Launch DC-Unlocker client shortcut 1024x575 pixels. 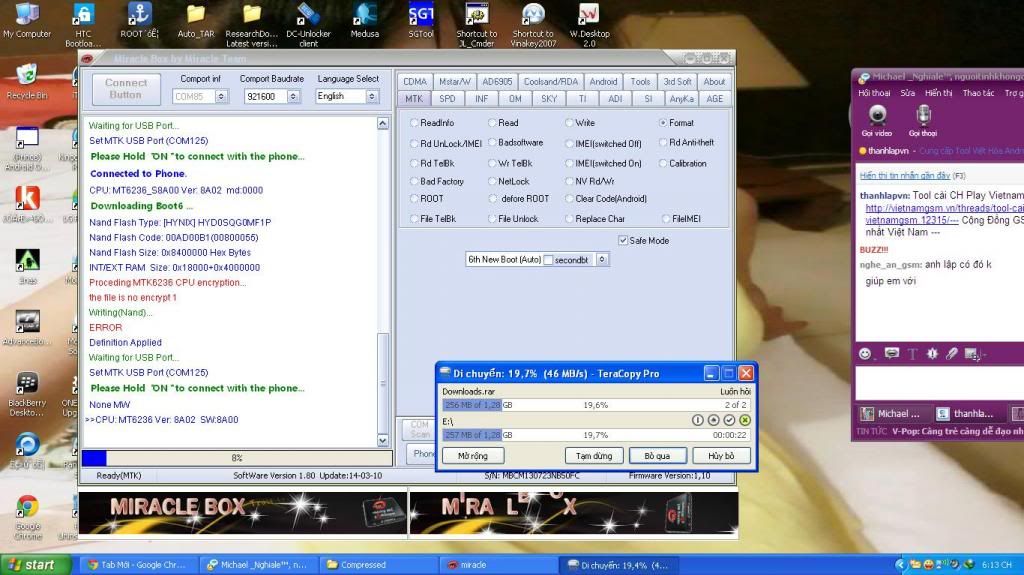(308, 25)
